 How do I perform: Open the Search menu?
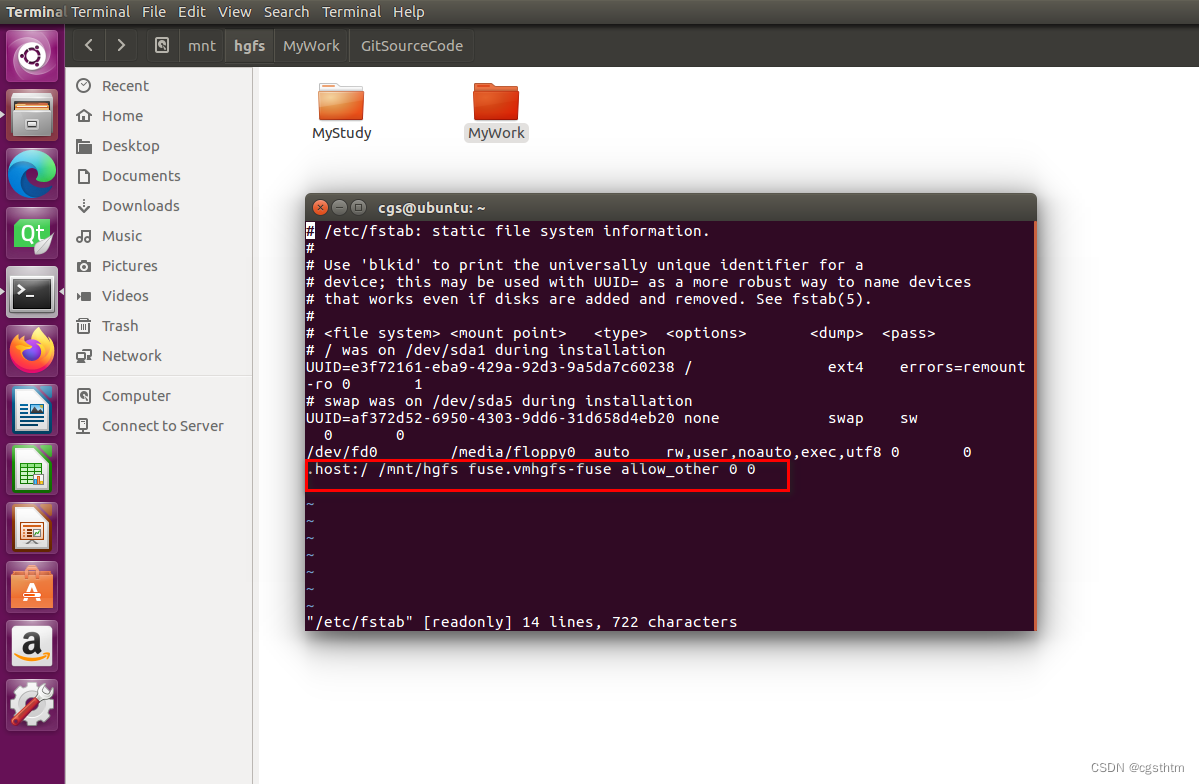286,11
